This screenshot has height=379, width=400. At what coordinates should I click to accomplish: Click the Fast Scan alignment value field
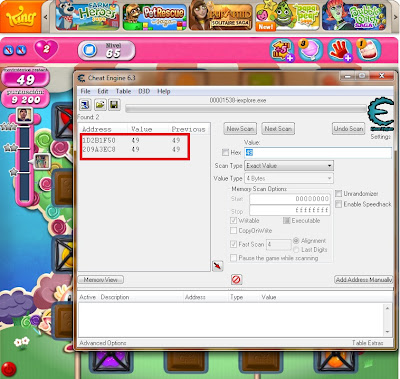(x=278, y=245)
